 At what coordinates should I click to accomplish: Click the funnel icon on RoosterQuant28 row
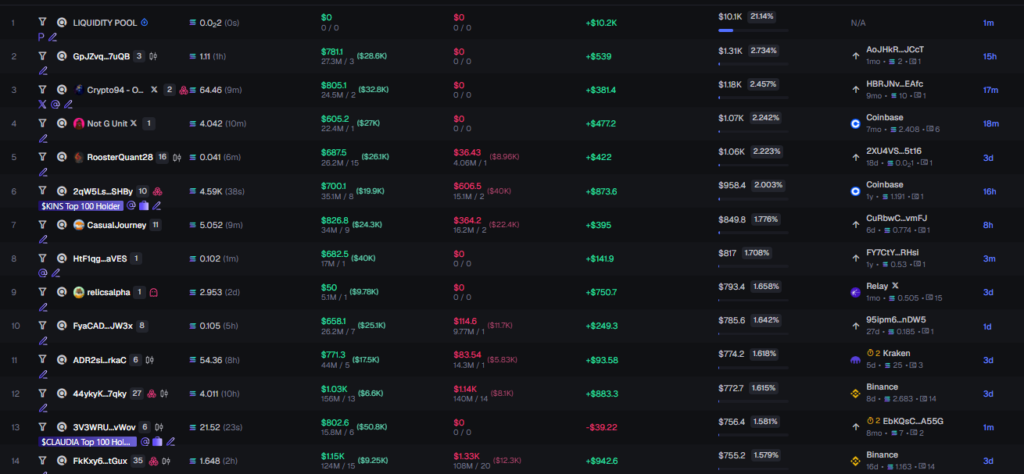click(x=42, y=157)
